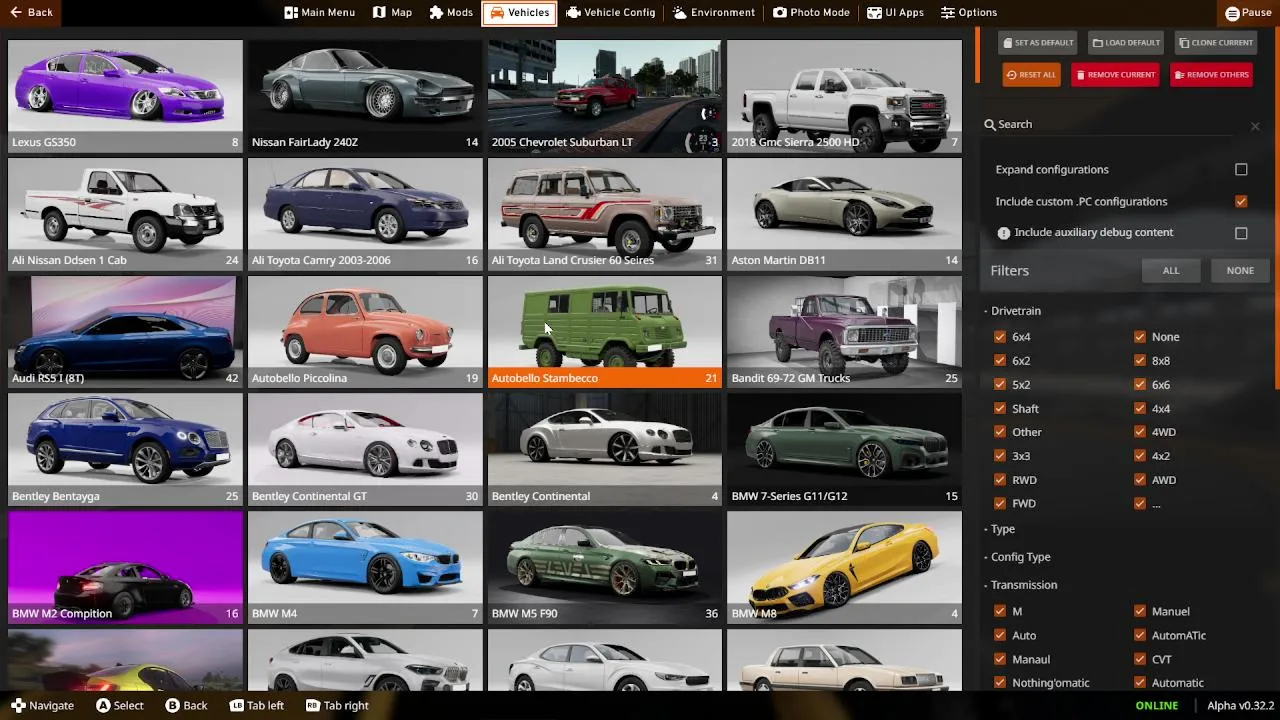Uncheck the CVT transmission filter
Image resolution: width=1280 pixels, height=720 pixels.
point(1140,660)
